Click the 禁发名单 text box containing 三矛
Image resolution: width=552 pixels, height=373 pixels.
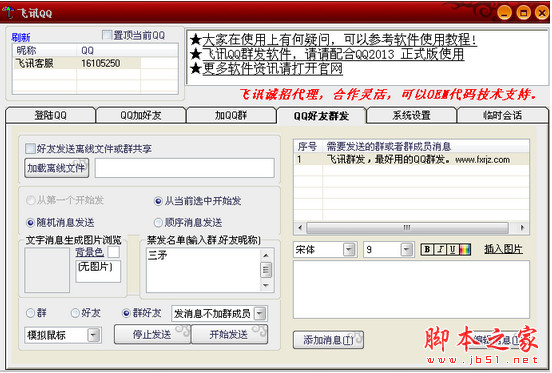click(203, 270)
